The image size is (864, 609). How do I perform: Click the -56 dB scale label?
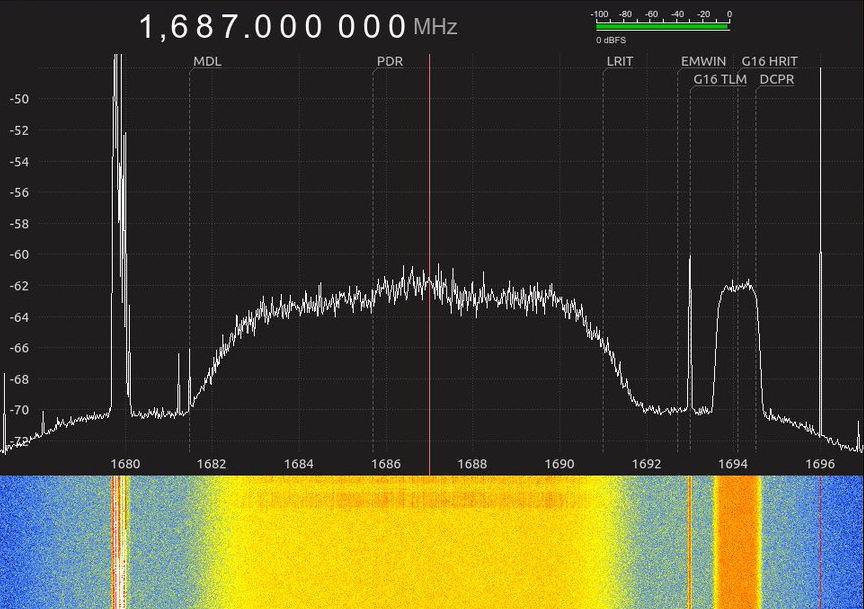pos(19,192)
